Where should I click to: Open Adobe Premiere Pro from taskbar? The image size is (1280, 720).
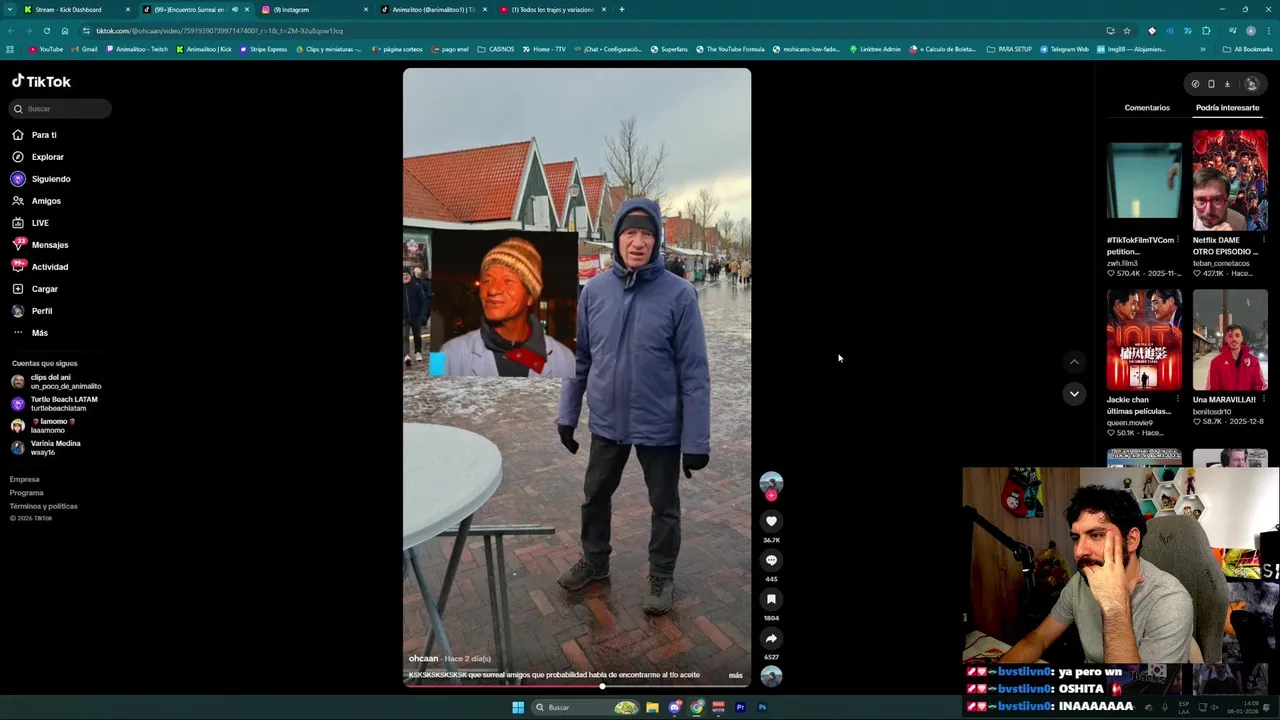[740, 707]
